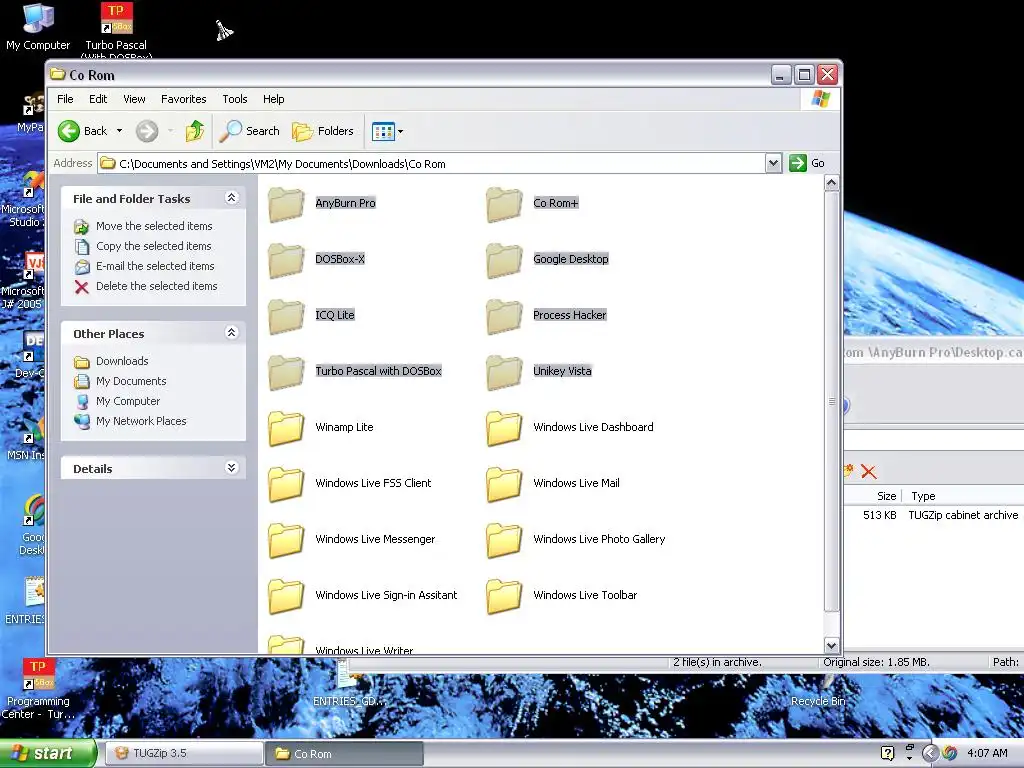Select the Windows Live Toolbar folder icon
Image resolution: width=1024 pixels, height=768 pixels.
click(504, 596)
